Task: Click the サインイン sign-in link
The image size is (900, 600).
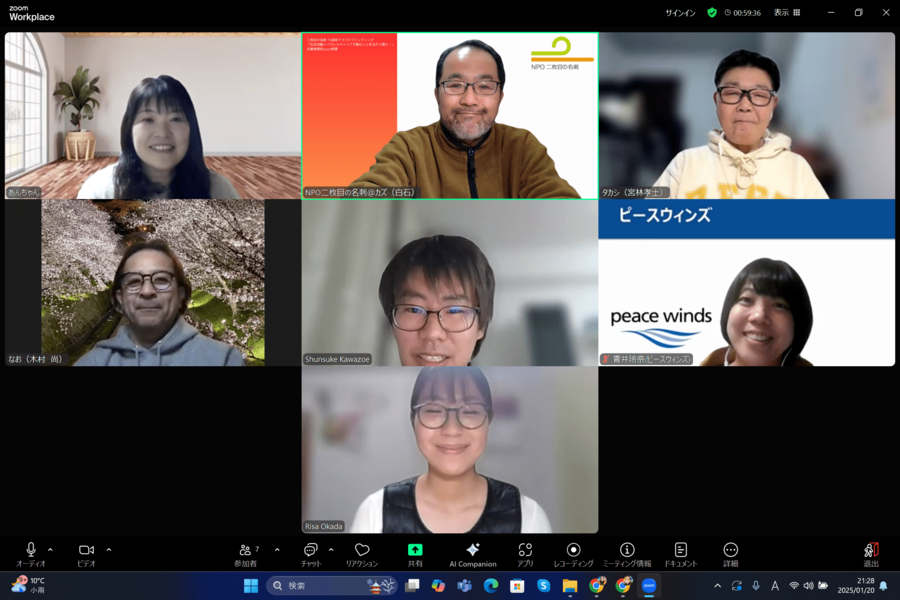Action: pos(680,13)
